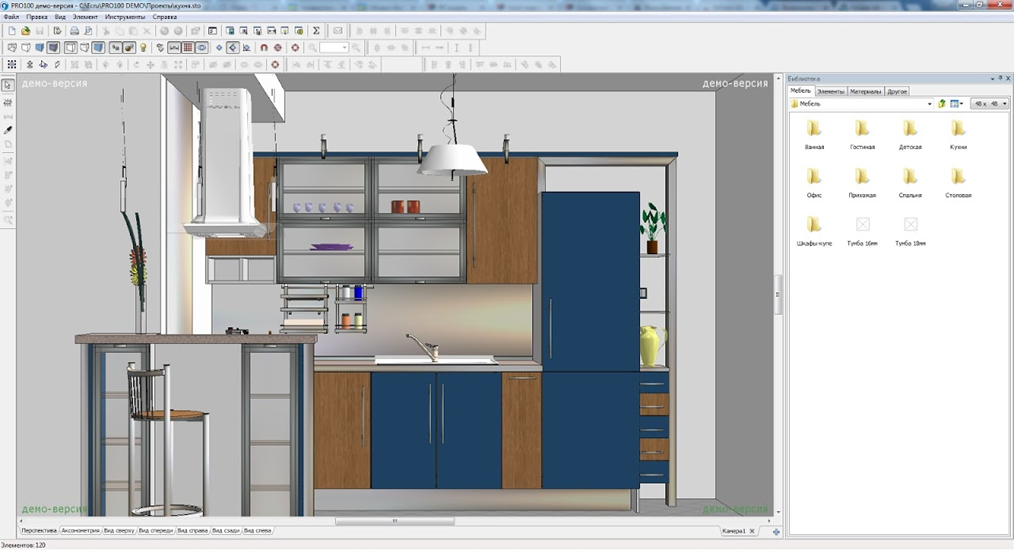Click the Print icon in the toolbar
The width and height of the screenshot is (1014, 550).
pyautogui.click(x=74, y=30)
